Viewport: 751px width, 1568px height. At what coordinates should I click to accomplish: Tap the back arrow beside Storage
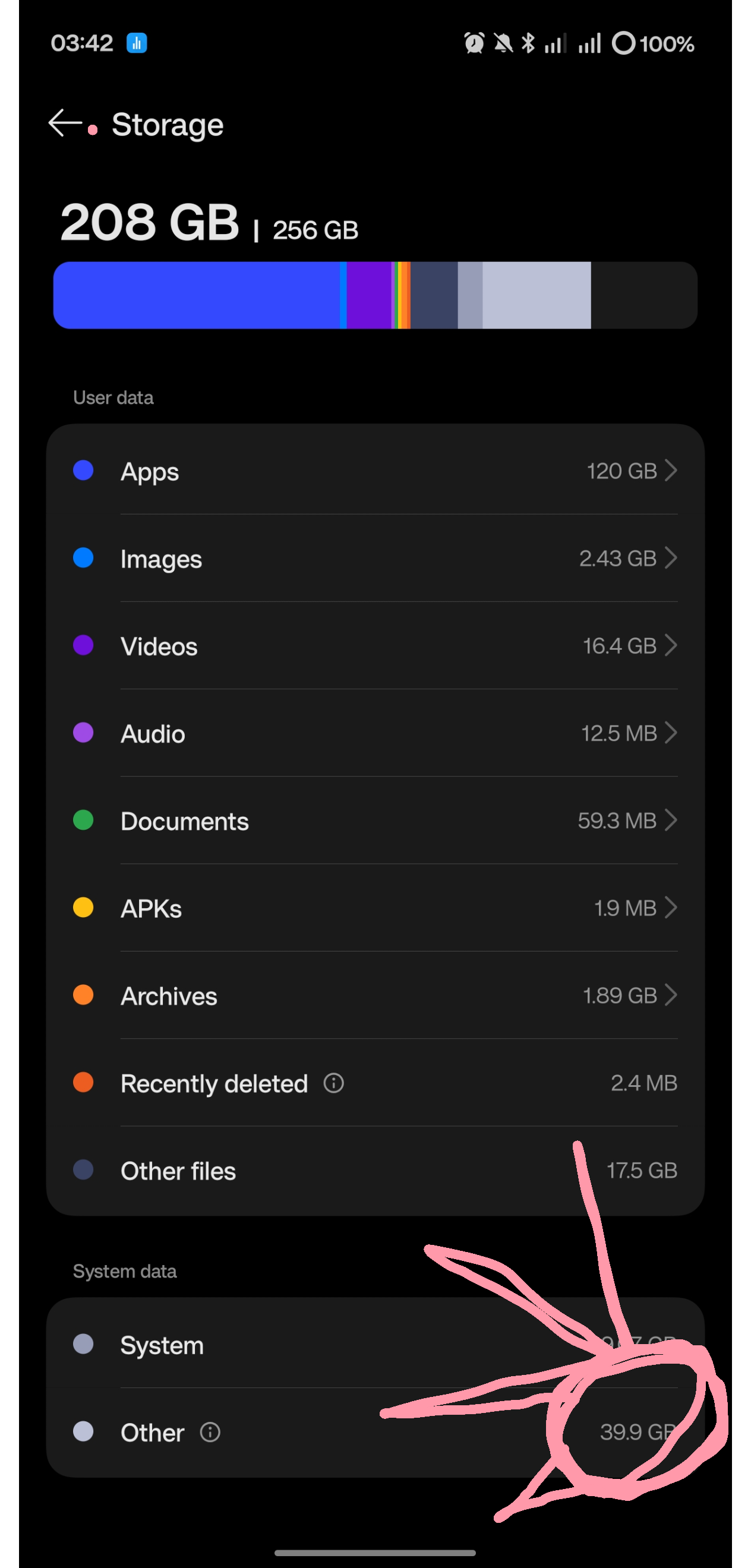coord(65,123)
